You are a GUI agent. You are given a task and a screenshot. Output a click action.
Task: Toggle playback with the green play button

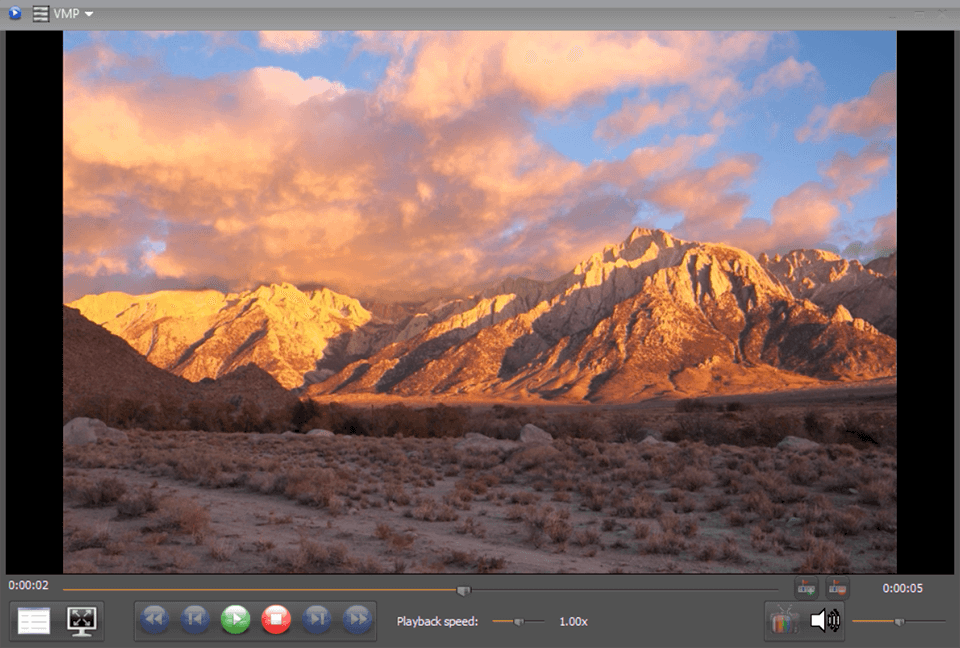pyautogui.click(x=236, y=619)
